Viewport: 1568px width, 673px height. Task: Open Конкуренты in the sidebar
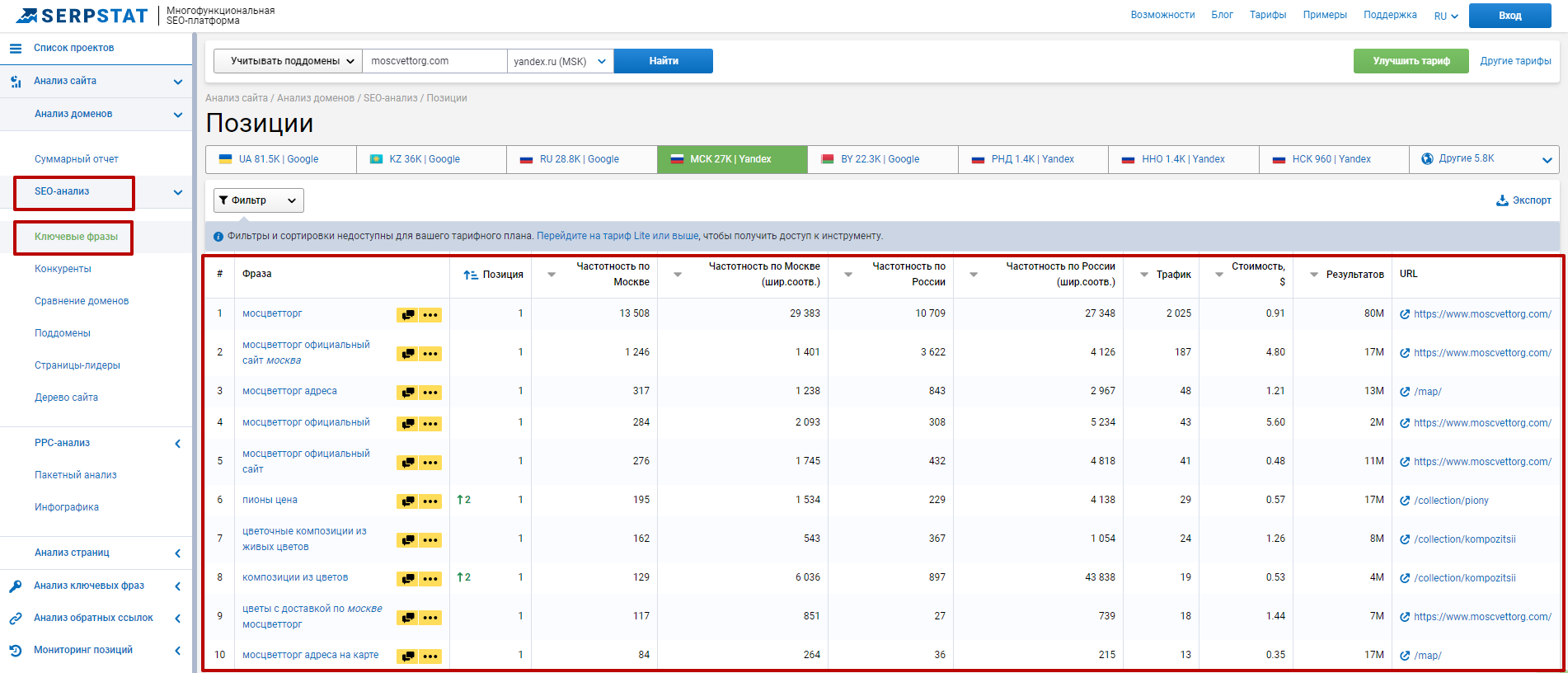click(63, 269)
